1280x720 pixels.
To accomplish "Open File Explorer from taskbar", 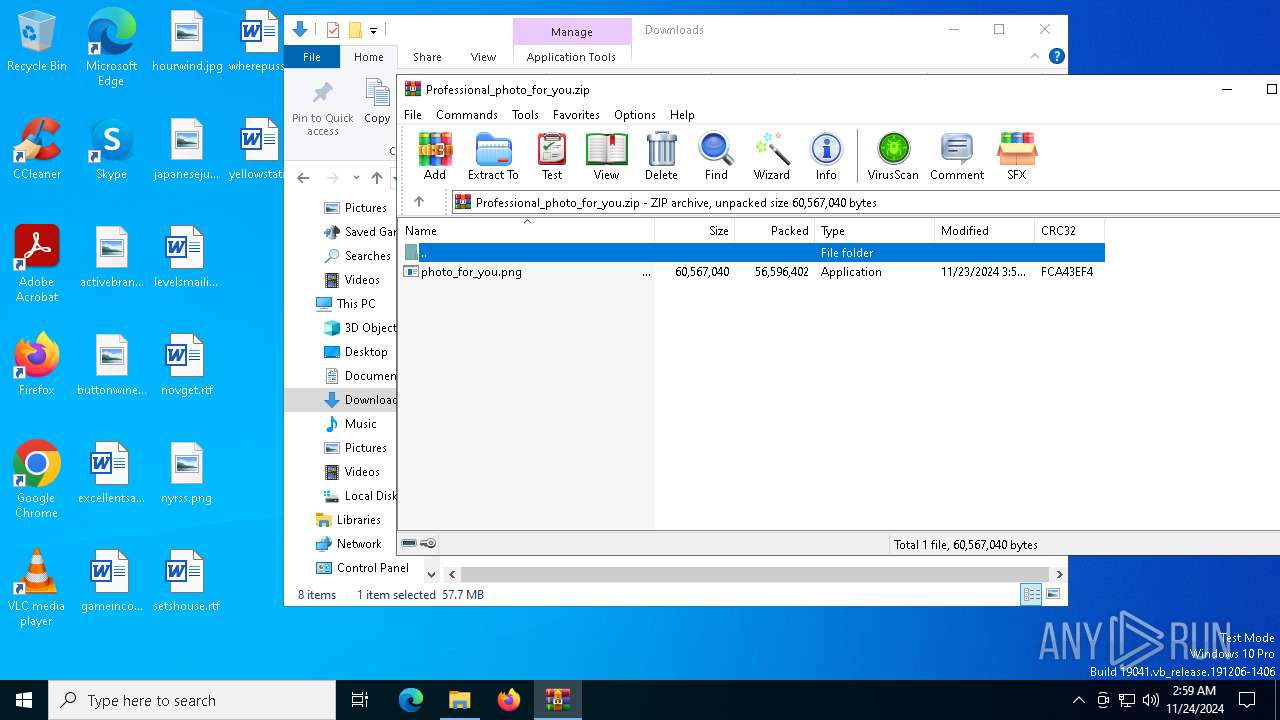I will [x=460, y=700].
